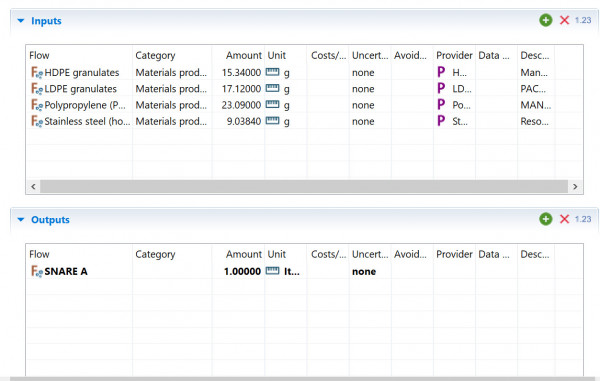Click the unit ruler icon in HDPE row

pyautogui.click(x=272, y=72)
